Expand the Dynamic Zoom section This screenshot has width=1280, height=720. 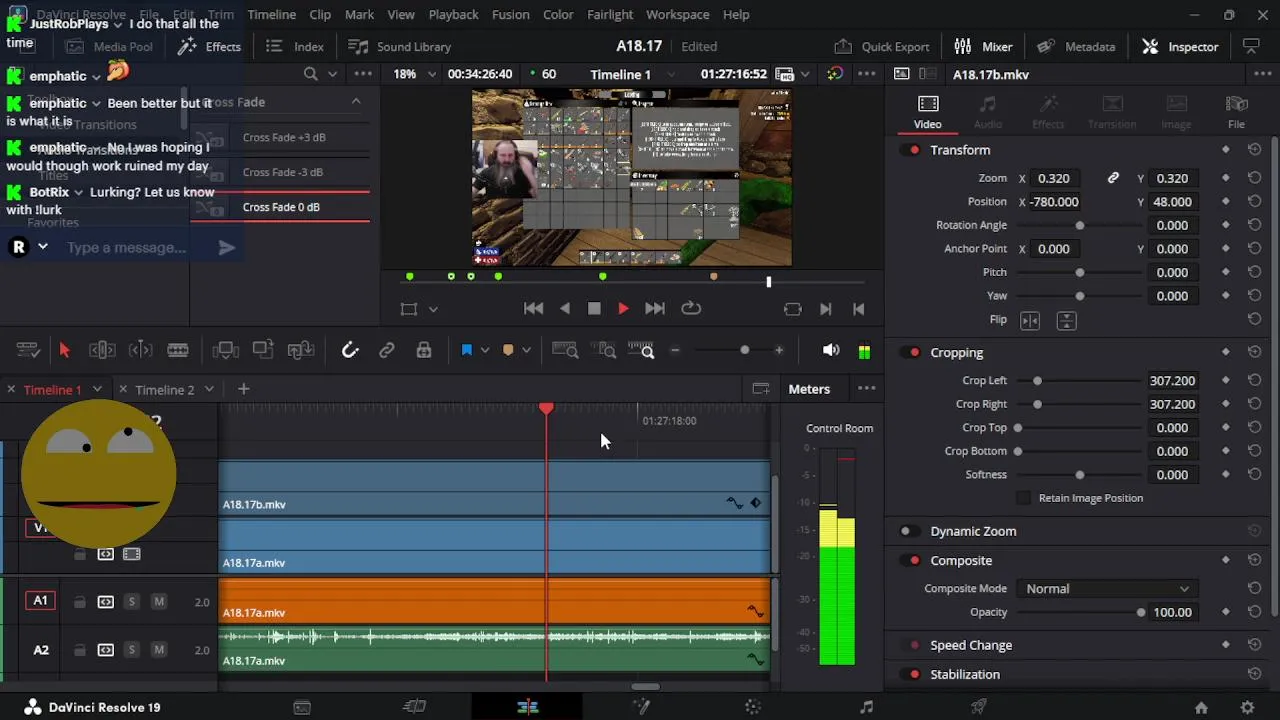point(973,532)
